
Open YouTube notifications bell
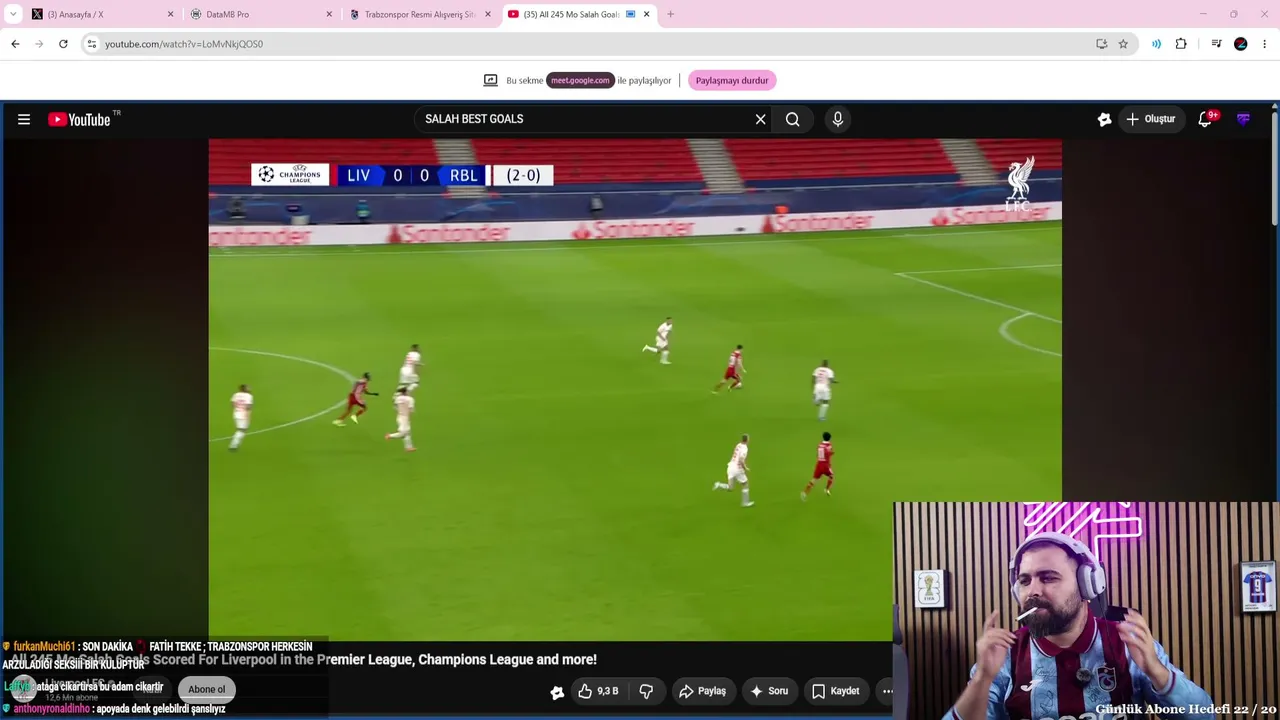coord(1205,119)
